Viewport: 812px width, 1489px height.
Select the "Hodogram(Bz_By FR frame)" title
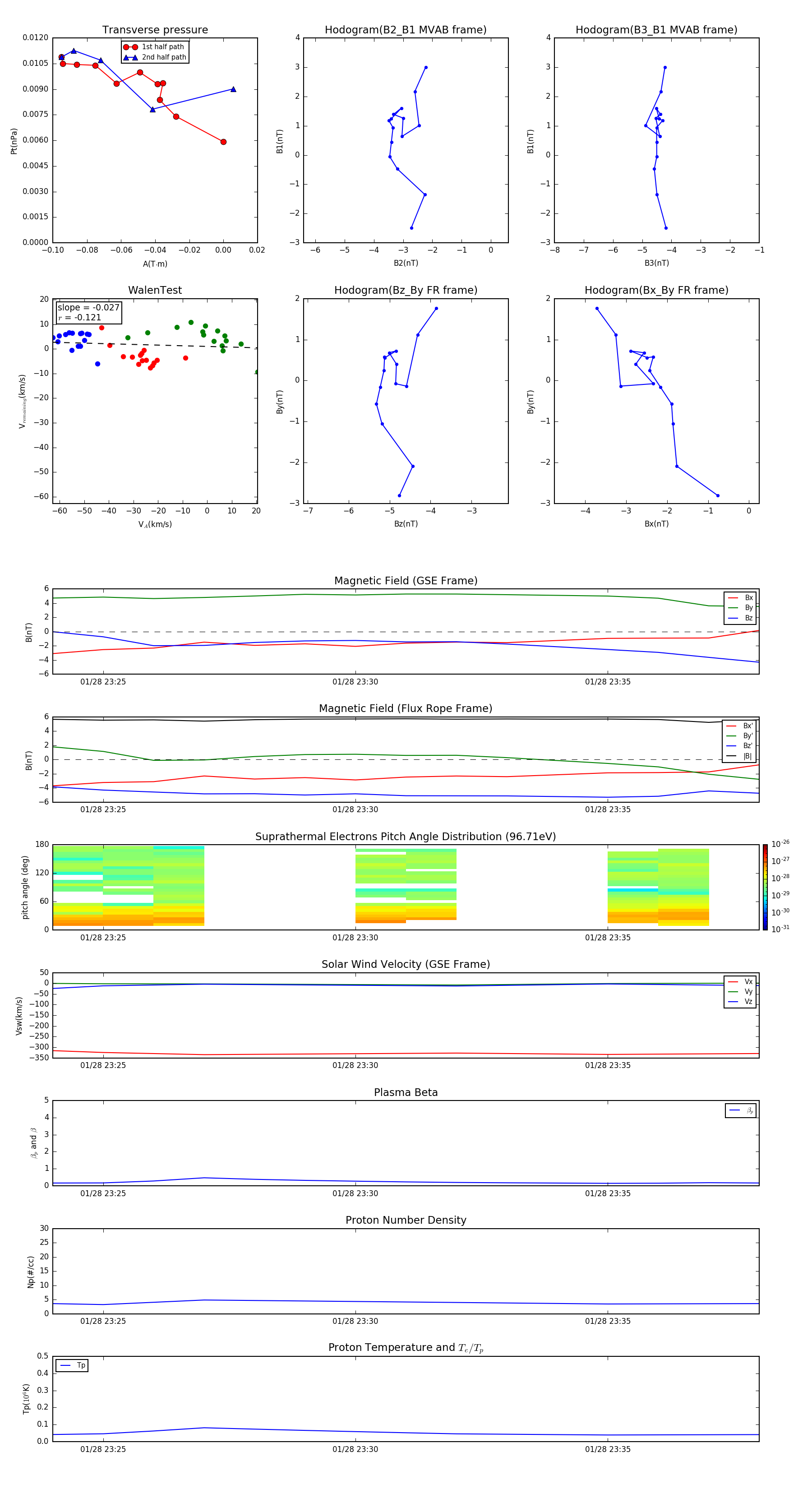(406, 290)
